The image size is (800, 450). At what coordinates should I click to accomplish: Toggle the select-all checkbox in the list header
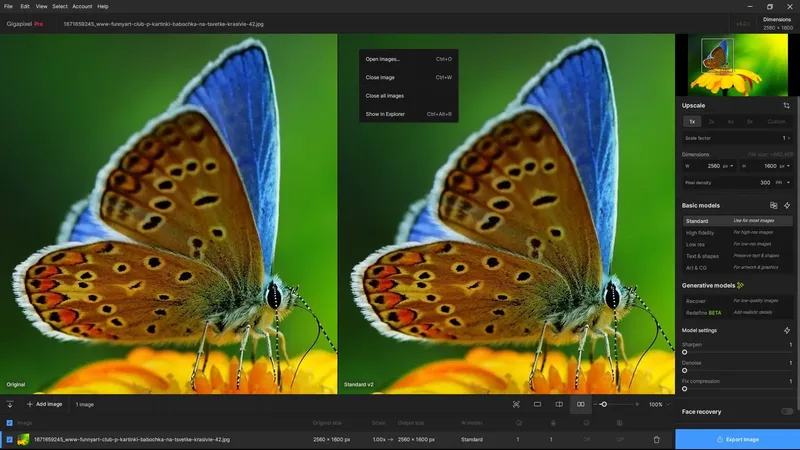9,423
